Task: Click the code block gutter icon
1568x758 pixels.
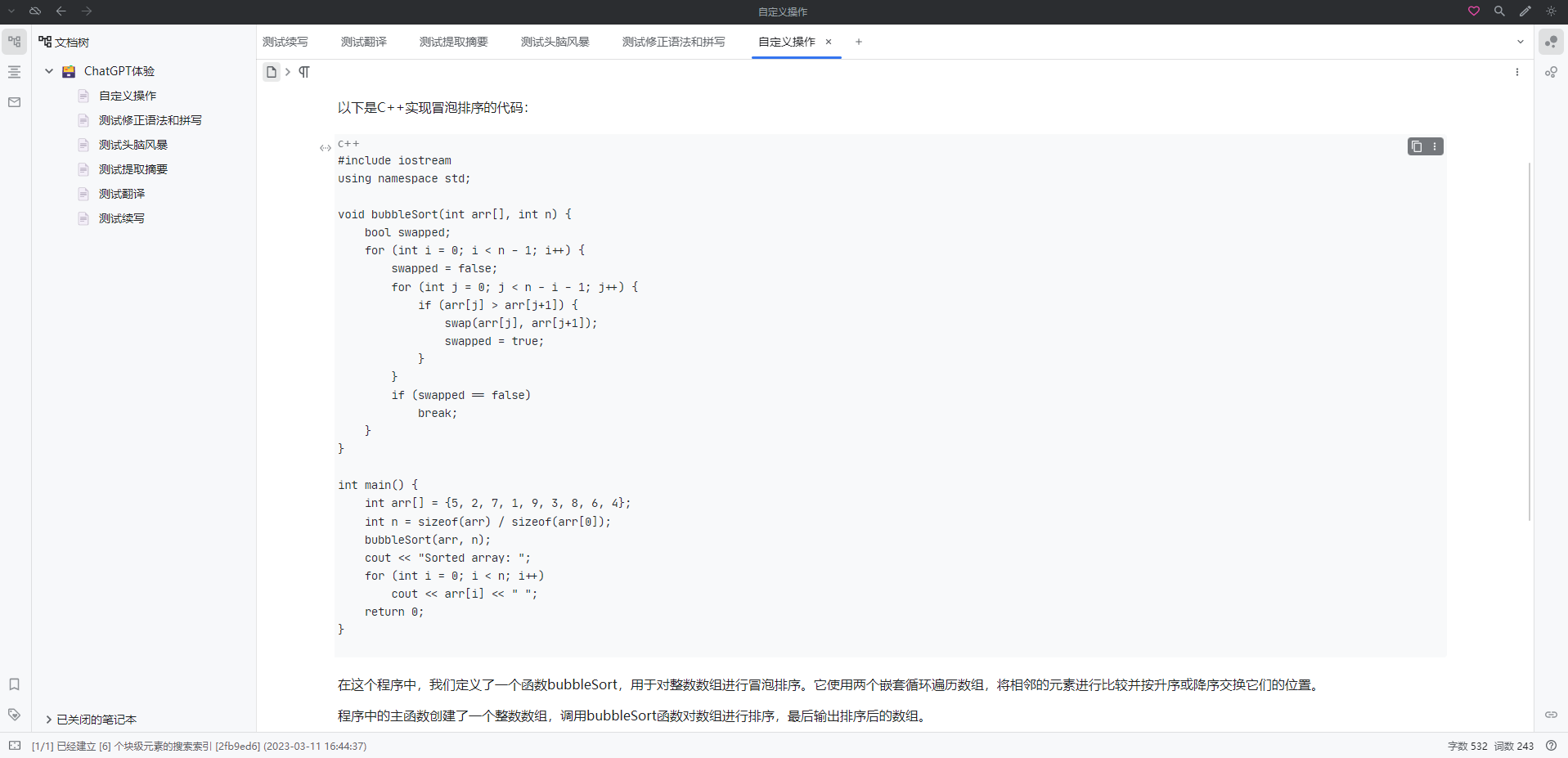Action: click(x=326, y=148)
